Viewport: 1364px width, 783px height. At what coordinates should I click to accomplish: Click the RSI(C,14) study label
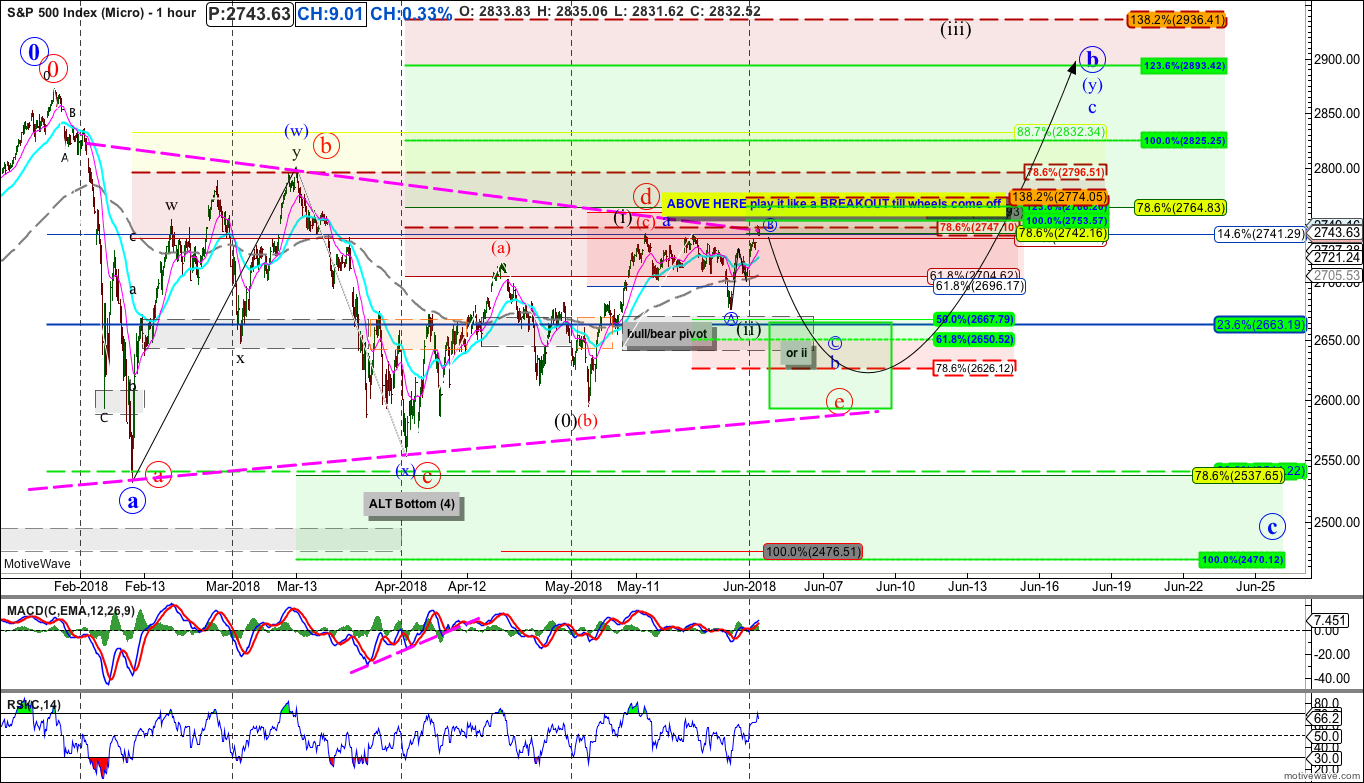coord(33,705)
